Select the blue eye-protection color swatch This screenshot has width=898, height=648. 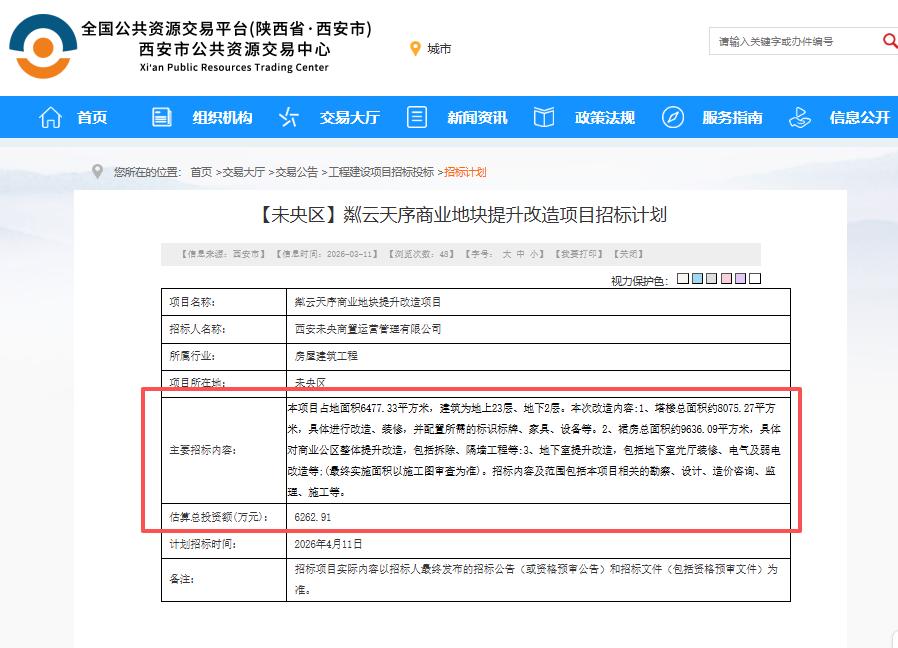pyautogui.click(x=697, y=278)
